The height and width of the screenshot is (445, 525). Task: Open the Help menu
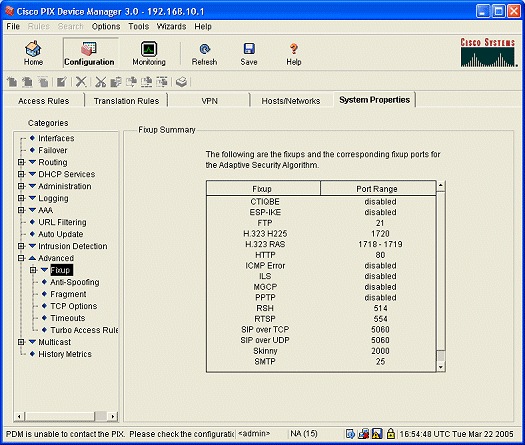tap(203, 26)
